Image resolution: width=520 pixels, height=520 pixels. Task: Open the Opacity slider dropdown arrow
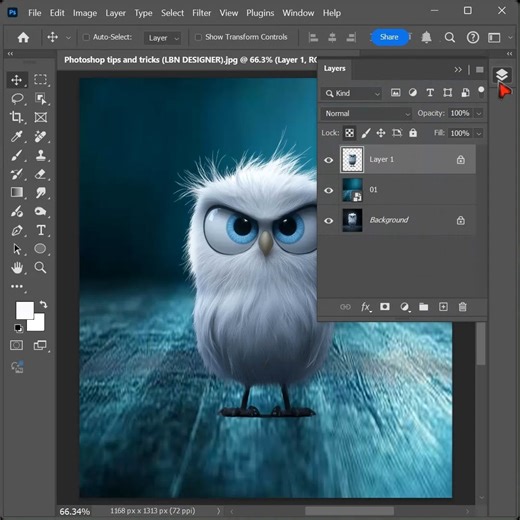click(x=479, y=113)
